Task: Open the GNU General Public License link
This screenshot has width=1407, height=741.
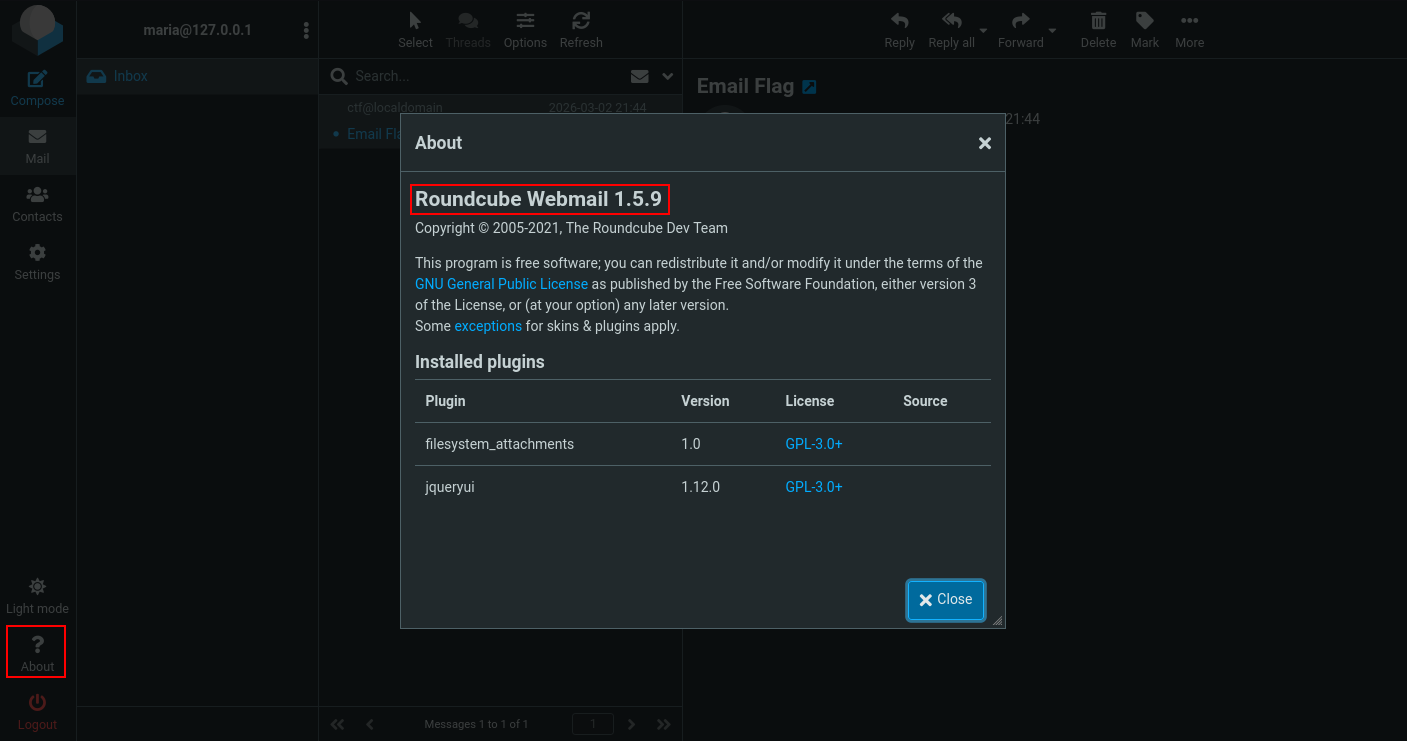Action: point(501,284)
